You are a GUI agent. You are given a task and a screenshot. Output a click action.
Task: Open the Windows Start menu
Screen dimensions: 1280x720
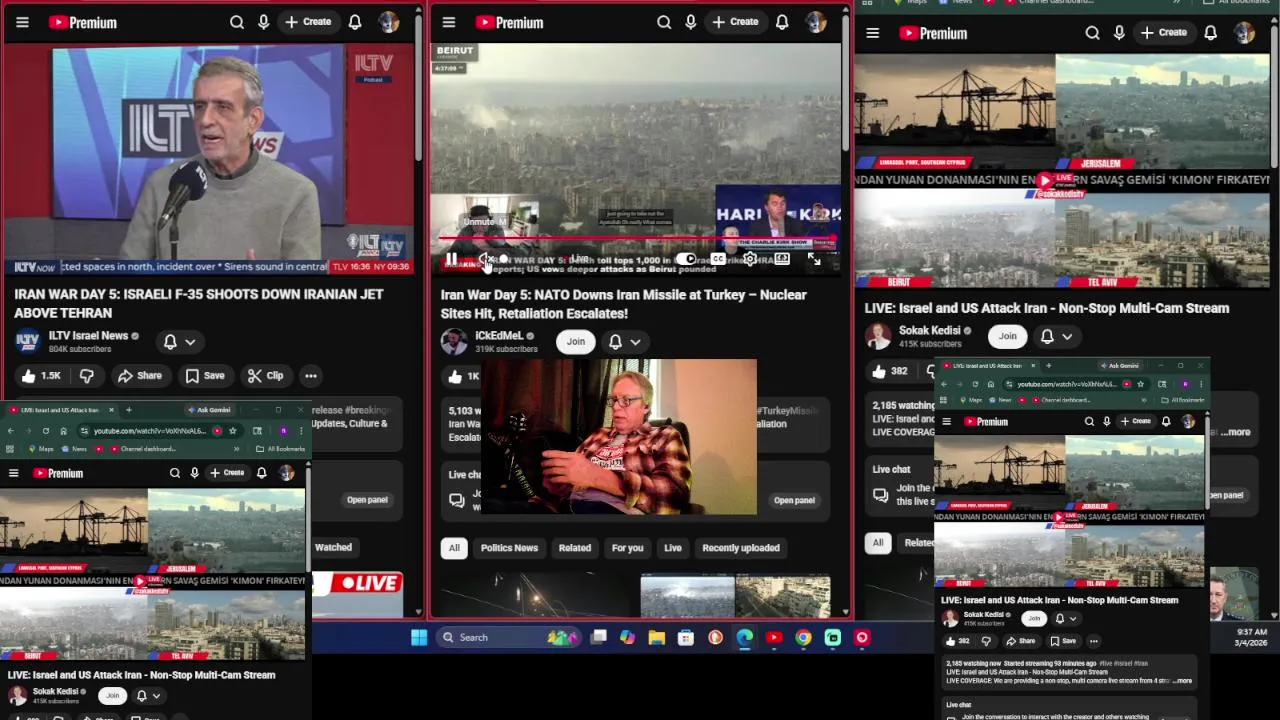[x=419, y=637]
